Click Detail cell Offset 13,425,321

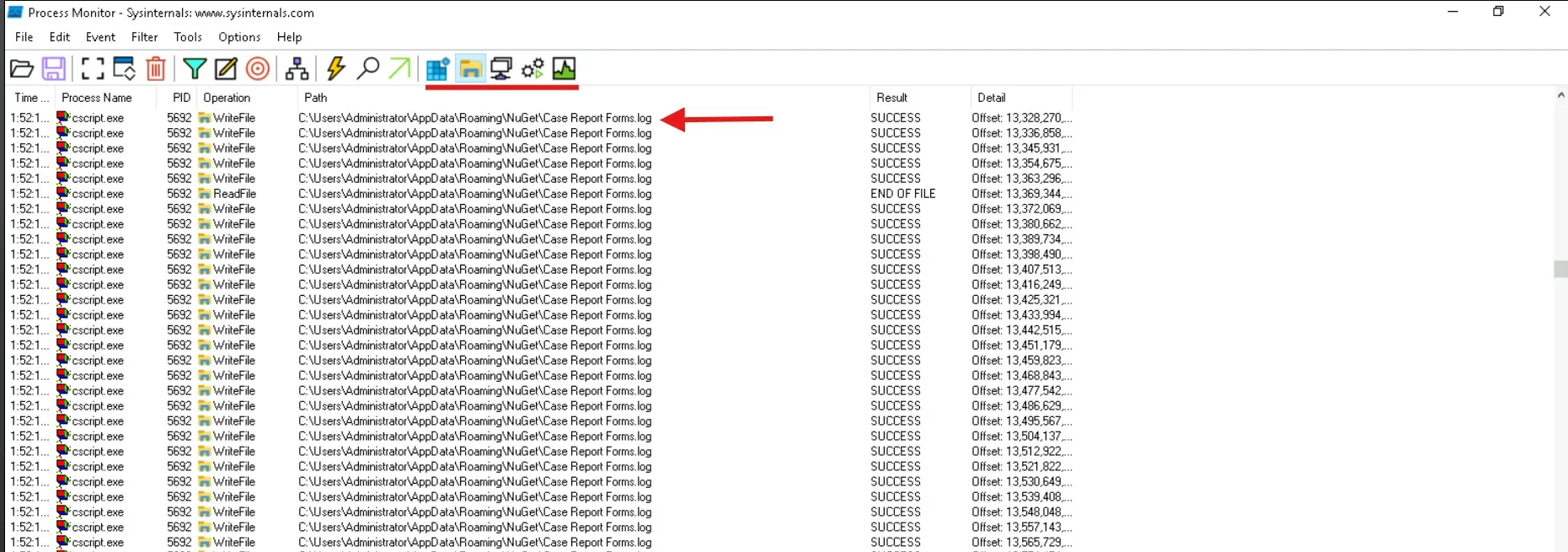pos(1022,300)
